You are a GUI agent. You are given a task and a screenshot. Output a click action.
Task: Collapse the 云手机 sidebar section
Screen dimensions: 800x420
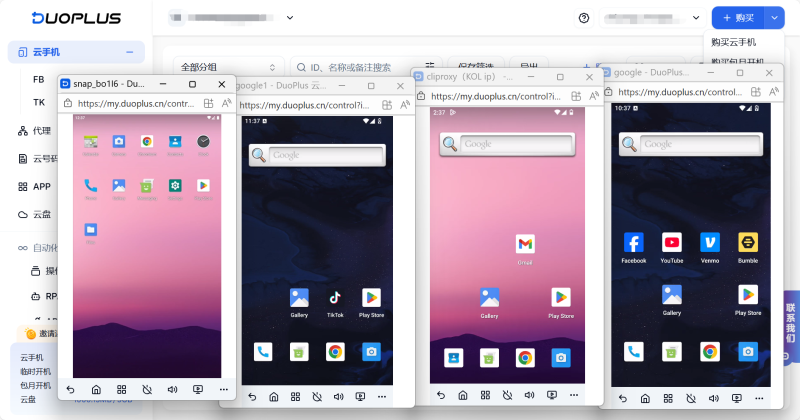click(129, 52)
